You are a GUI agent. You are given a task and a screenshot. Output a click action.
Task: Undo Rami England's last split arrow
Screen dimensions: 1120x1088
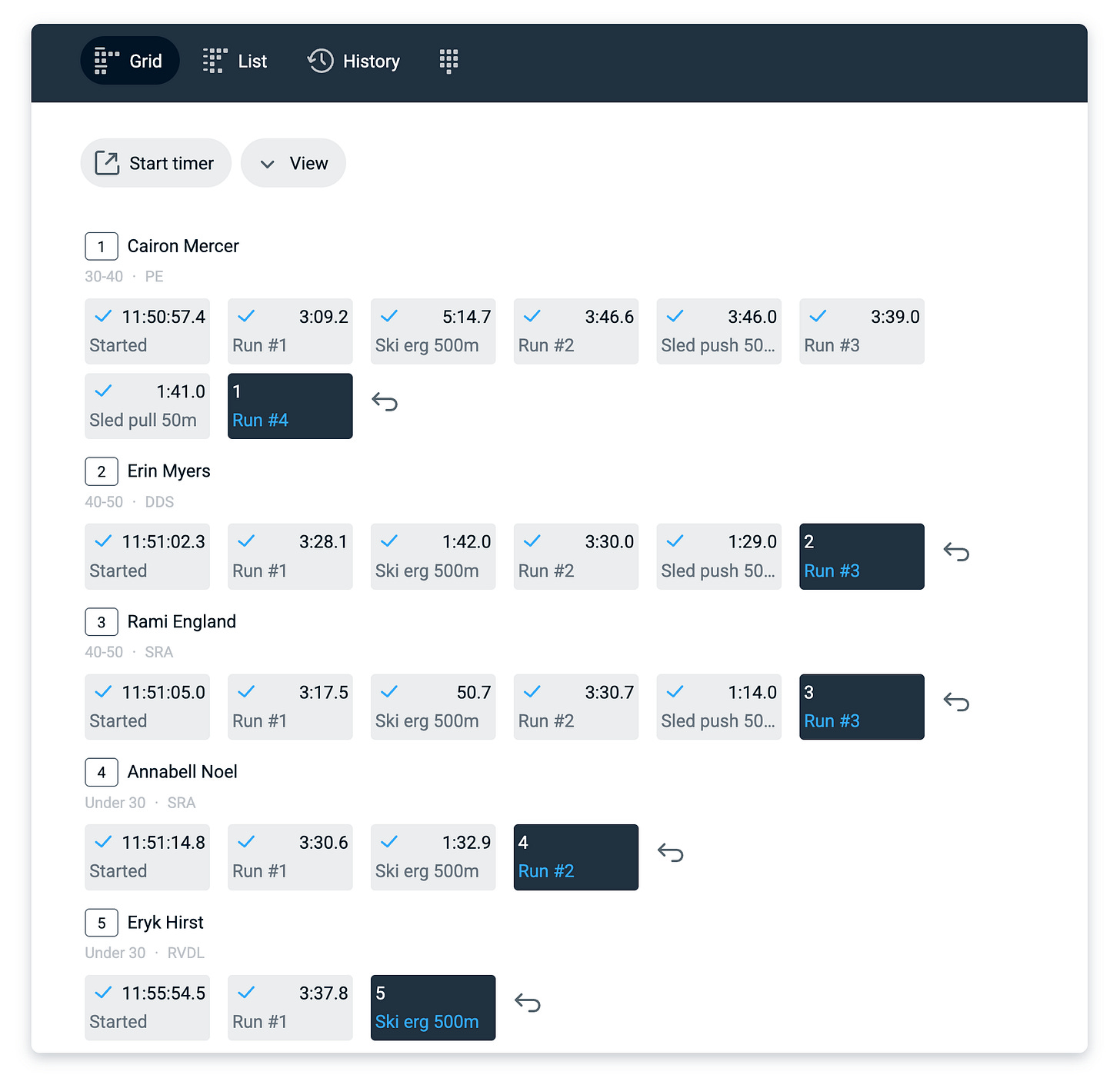956,702
